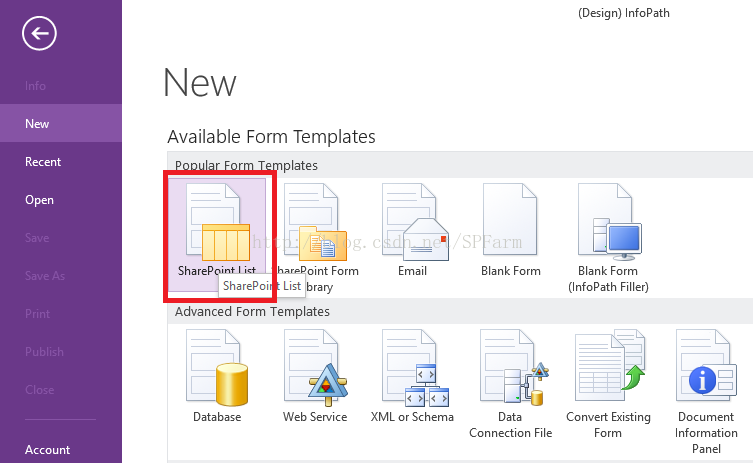Image resolution: width=754 pixels, height=463 pixels.
Task: Click Save As in the sidebar
Action: point(45,275)
